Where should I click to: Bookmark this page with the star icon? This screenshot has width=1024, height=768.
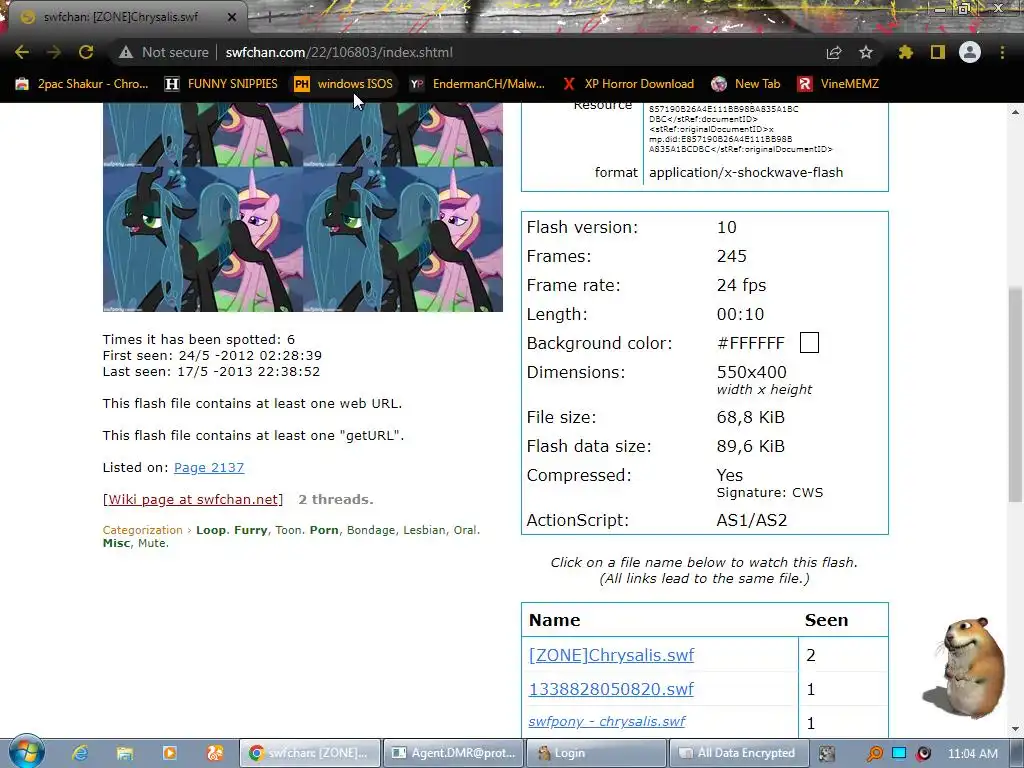(865, 52)
